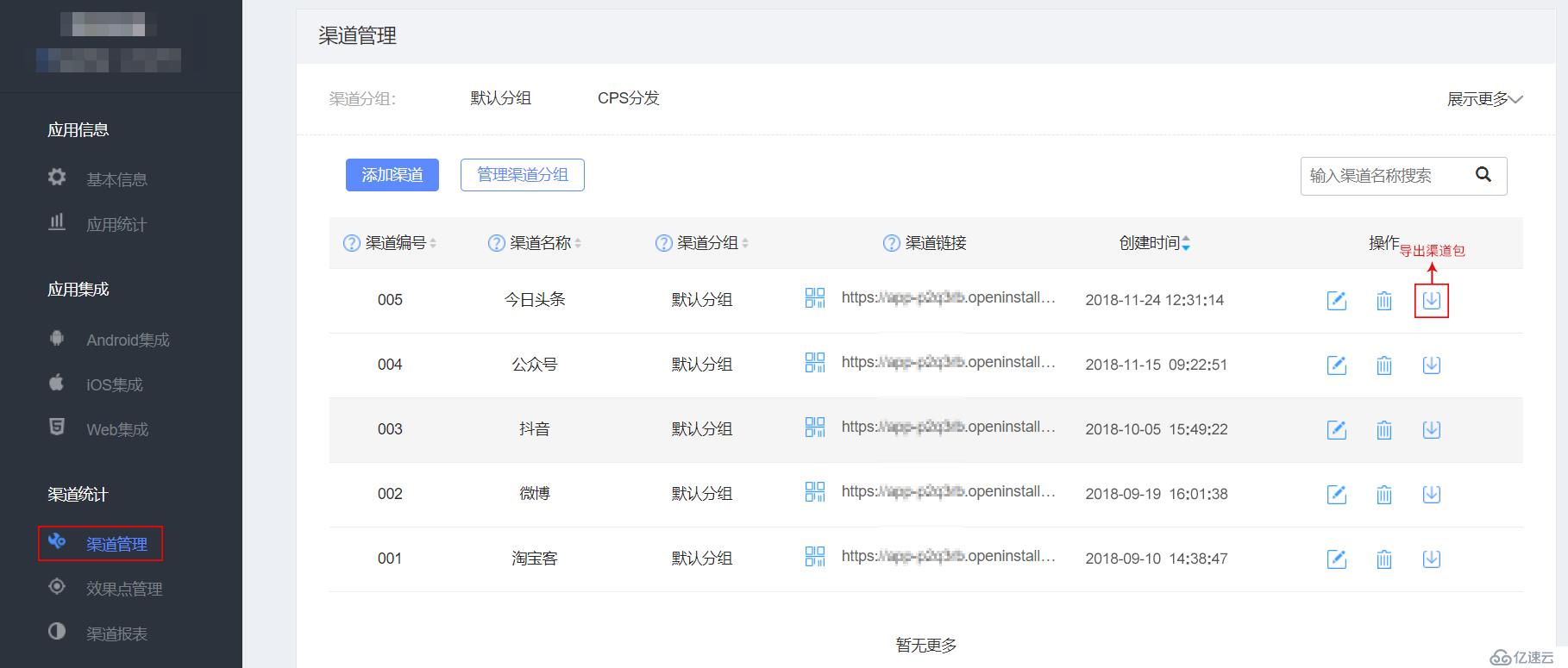Open help tooltip for 渠道名称 column

click(496, 243)
